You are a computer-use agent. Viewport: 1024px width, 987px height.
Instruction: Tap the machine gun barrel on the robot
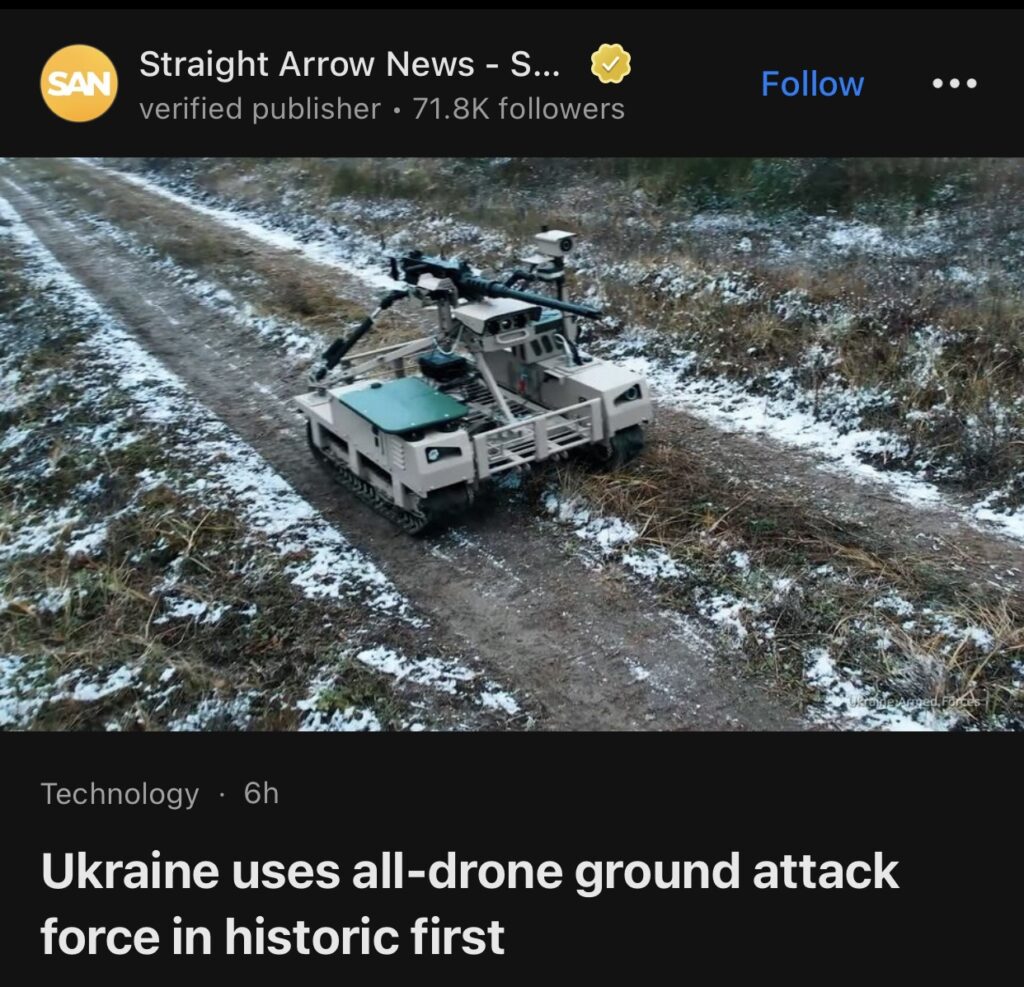point(529,296)
